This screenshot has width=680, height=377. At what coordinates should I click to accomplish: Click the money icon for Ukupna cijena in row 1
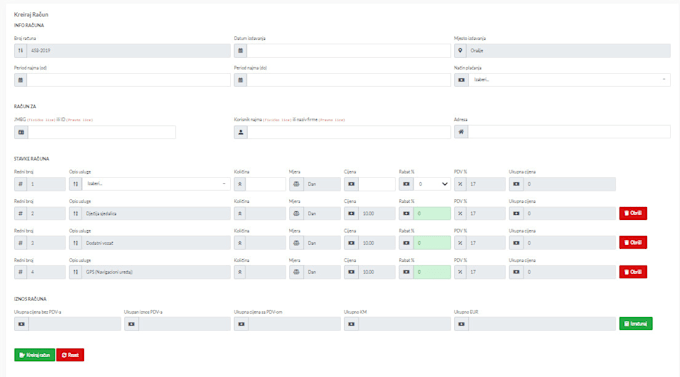516,184
